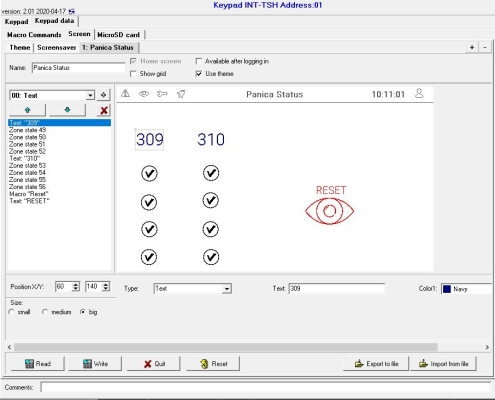Move selected widget down with green arrow
495x400 pixels.
point(67,110)
